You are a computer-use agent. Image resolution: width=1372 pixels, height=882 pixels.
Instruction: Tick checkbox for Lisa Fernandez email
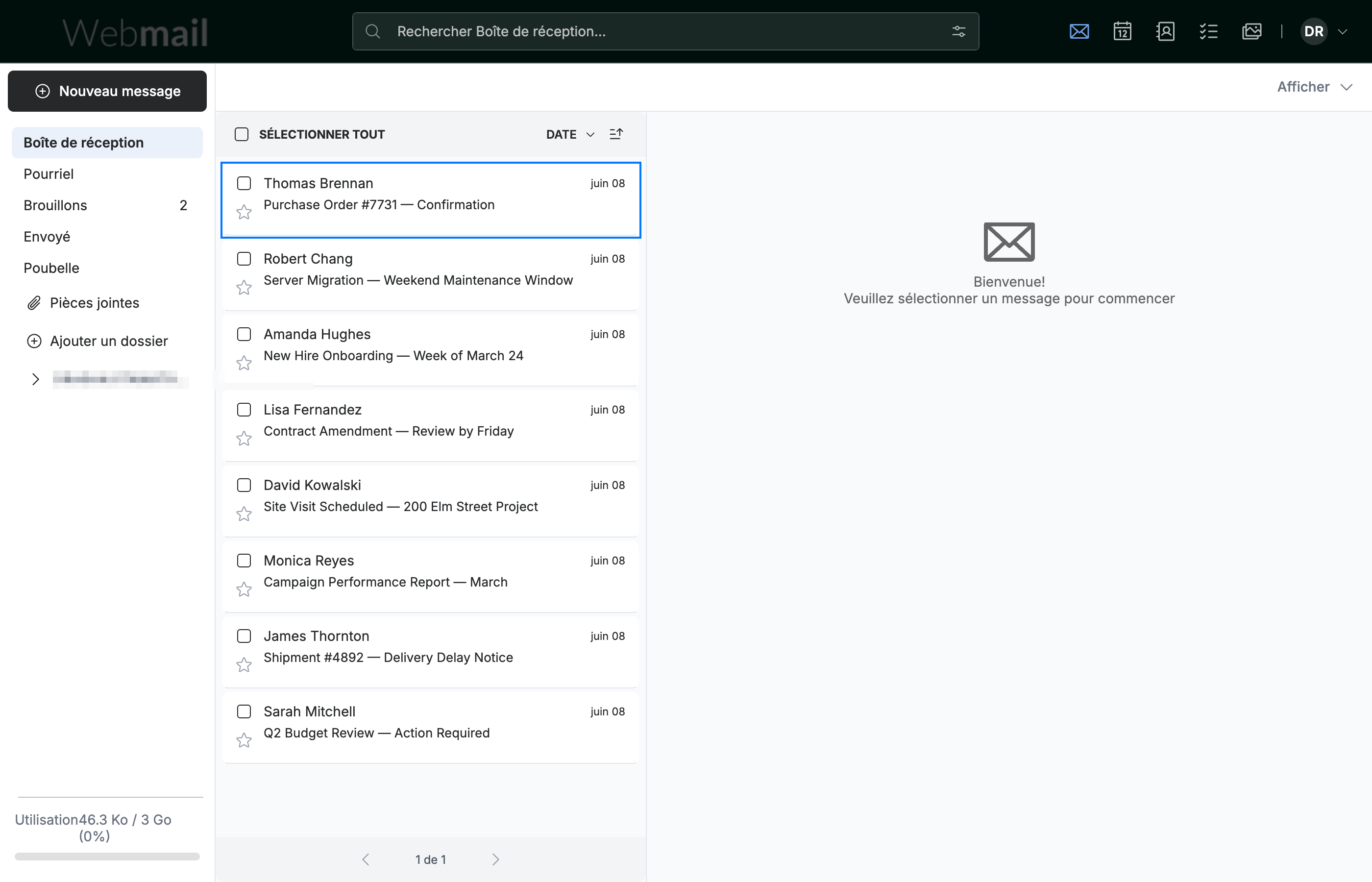pyautogui.click(x=244, y=410)
